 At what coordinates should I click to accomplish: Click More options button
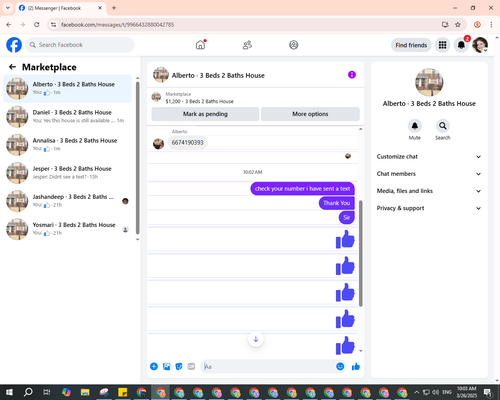[310, 114]
